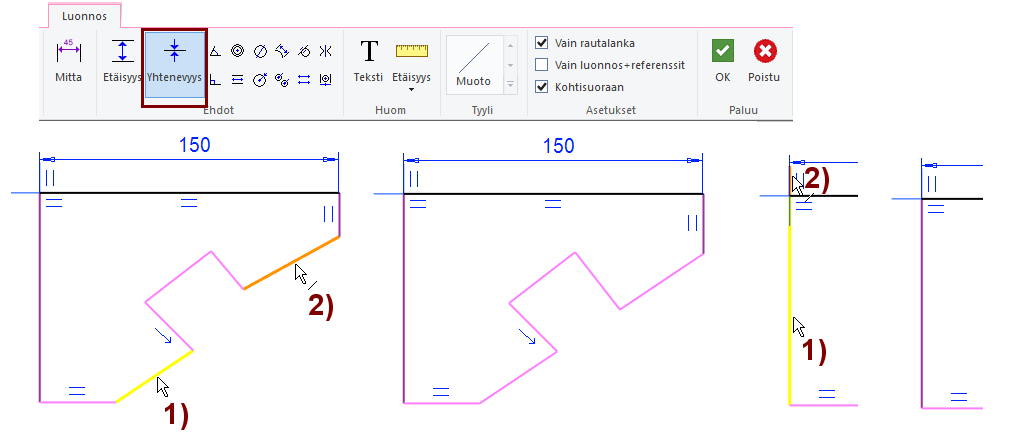Open the Luonnos ribbon tab
The height and width of the screenshot is (442, 1030).
[x=84, y=16]
